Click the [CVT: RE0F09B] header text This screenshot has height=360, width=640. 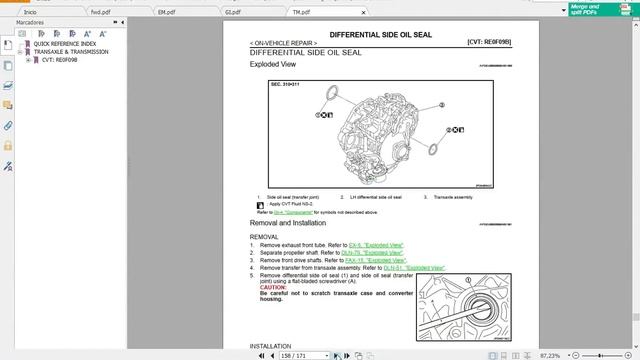click(x=489, y=42)
